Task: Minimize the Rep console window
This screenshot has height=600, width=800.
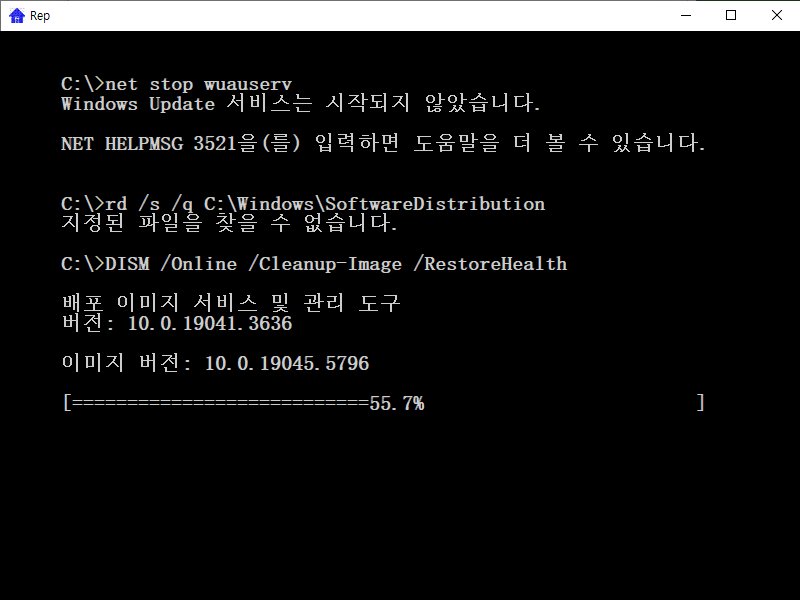Action: coord(686,15)
